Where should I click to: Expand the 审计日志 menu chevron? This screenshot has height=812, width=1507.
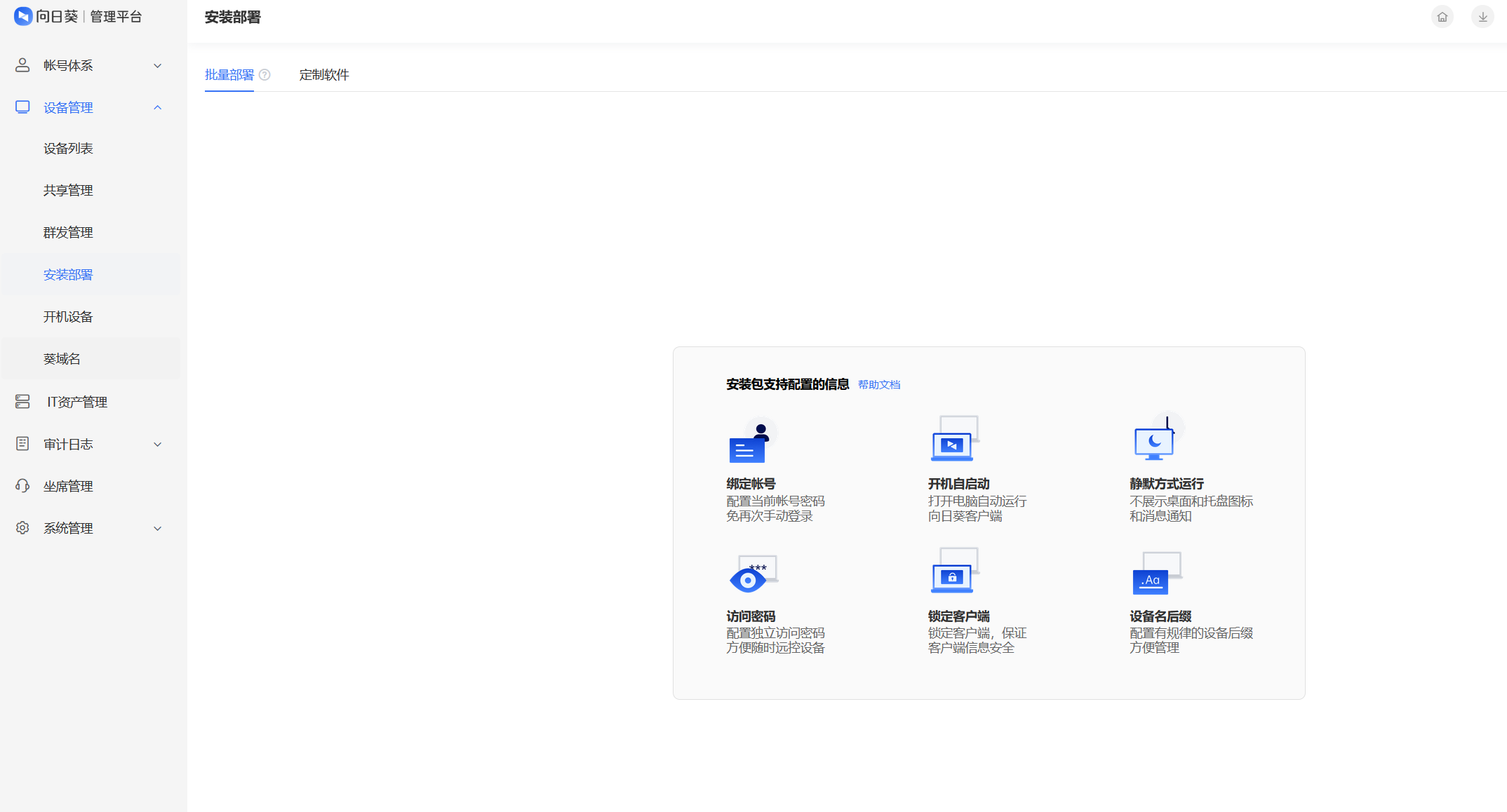point(157,445)
